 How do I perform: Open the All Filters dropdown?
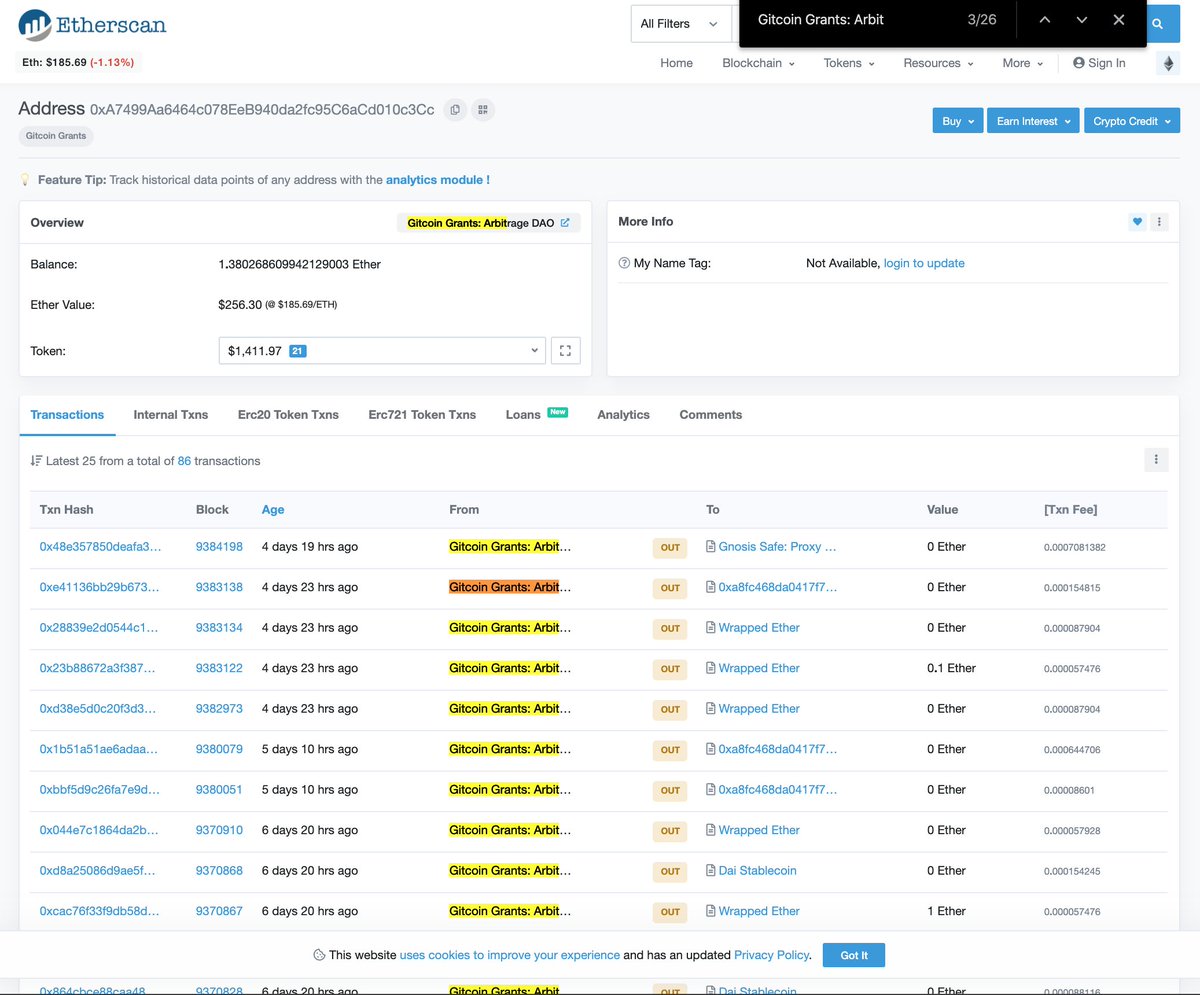[x=681, y=24]
